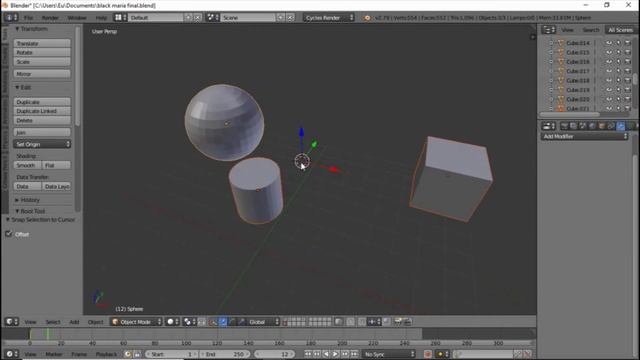Jump to the start frame
Image resolution: width=640 pixels, height=360 pixels.
[308, 354]
